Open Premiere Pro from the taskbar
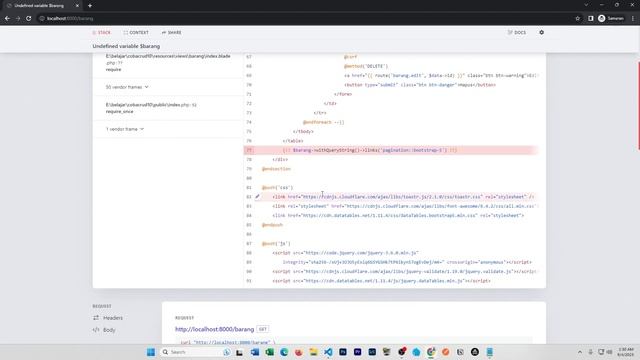Viewport: 640px width, 360px height. 358,352
